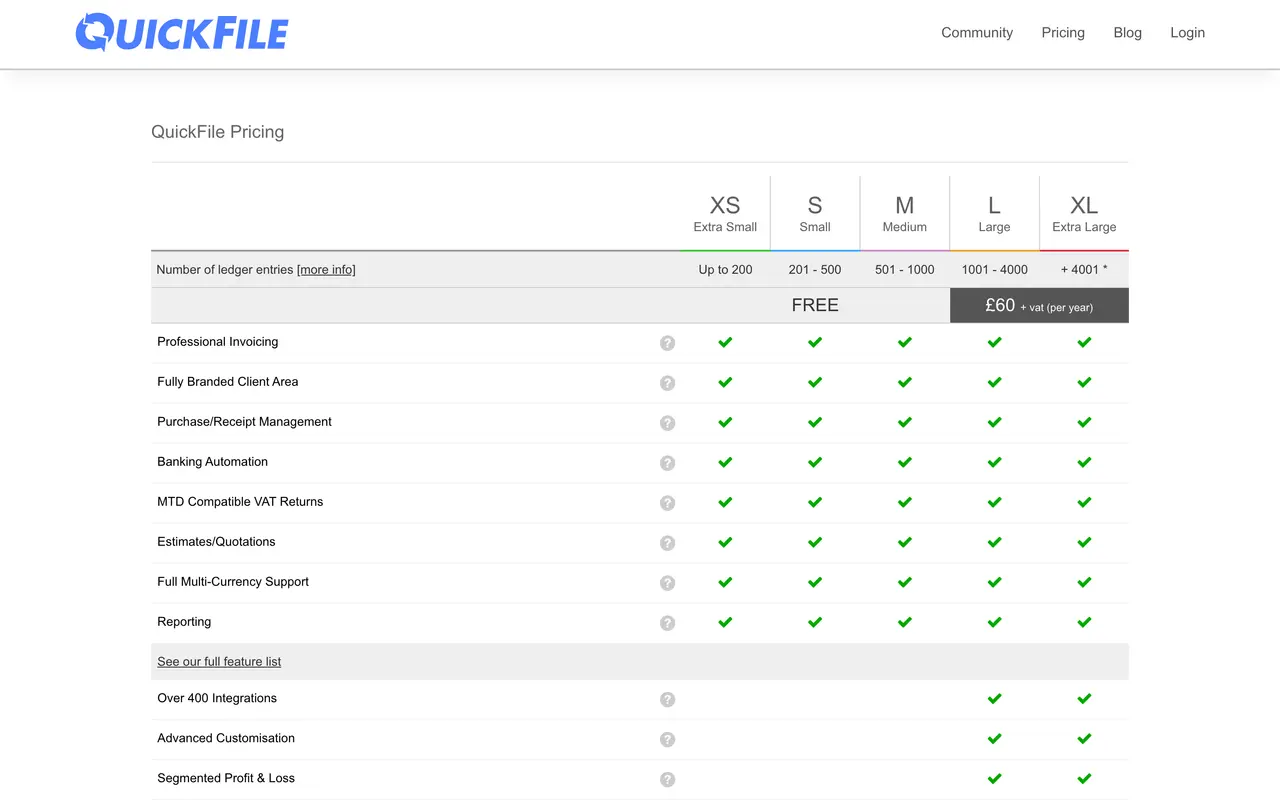The width and height of the screenshot is (1280, 800).
Task: Select the M Medium plan header
Action: pyautogui.click(x=905, y=213)
